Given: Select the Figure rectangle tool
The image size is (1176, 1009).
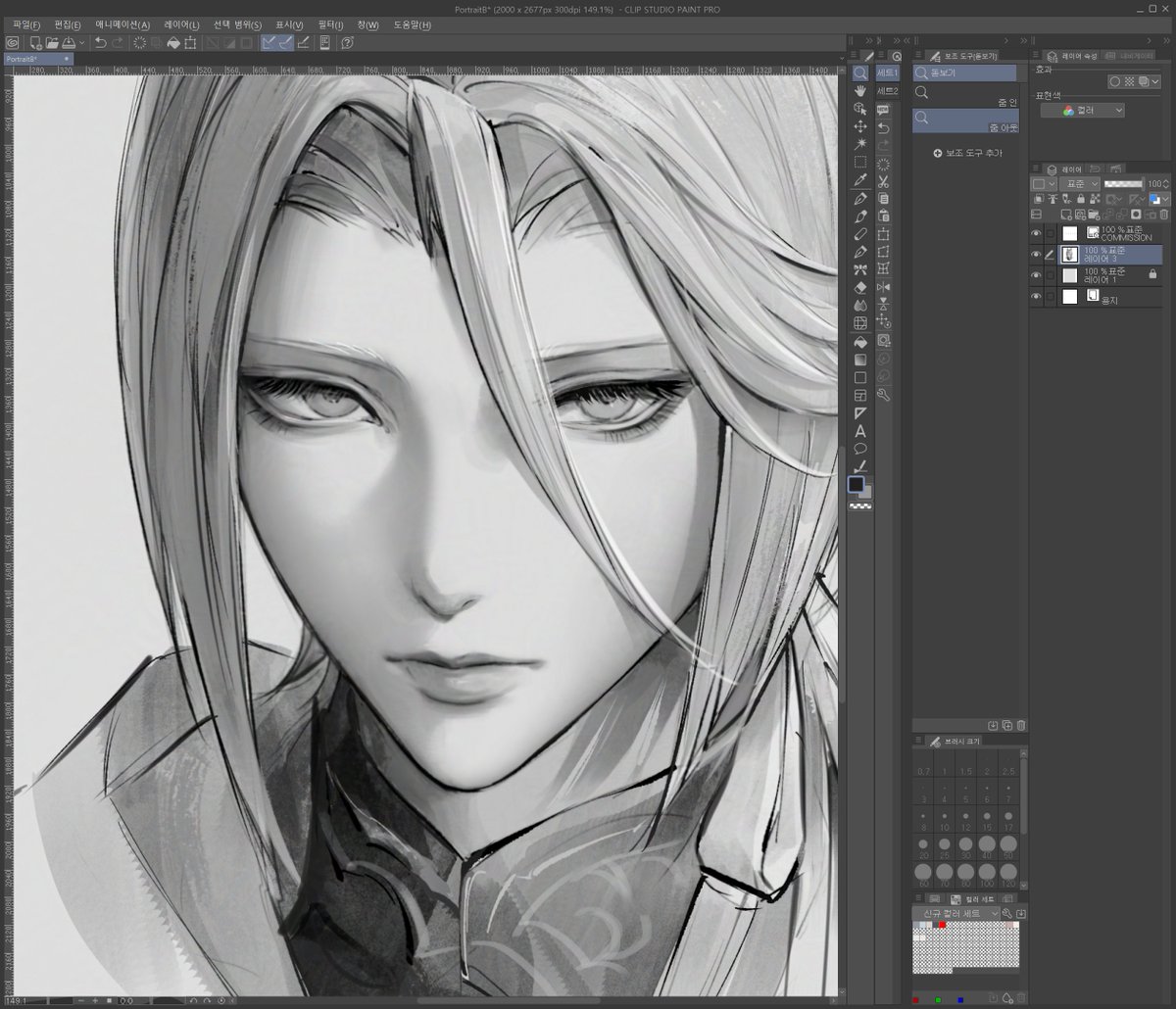Looking at the screenshot, I should coord(860,377).
